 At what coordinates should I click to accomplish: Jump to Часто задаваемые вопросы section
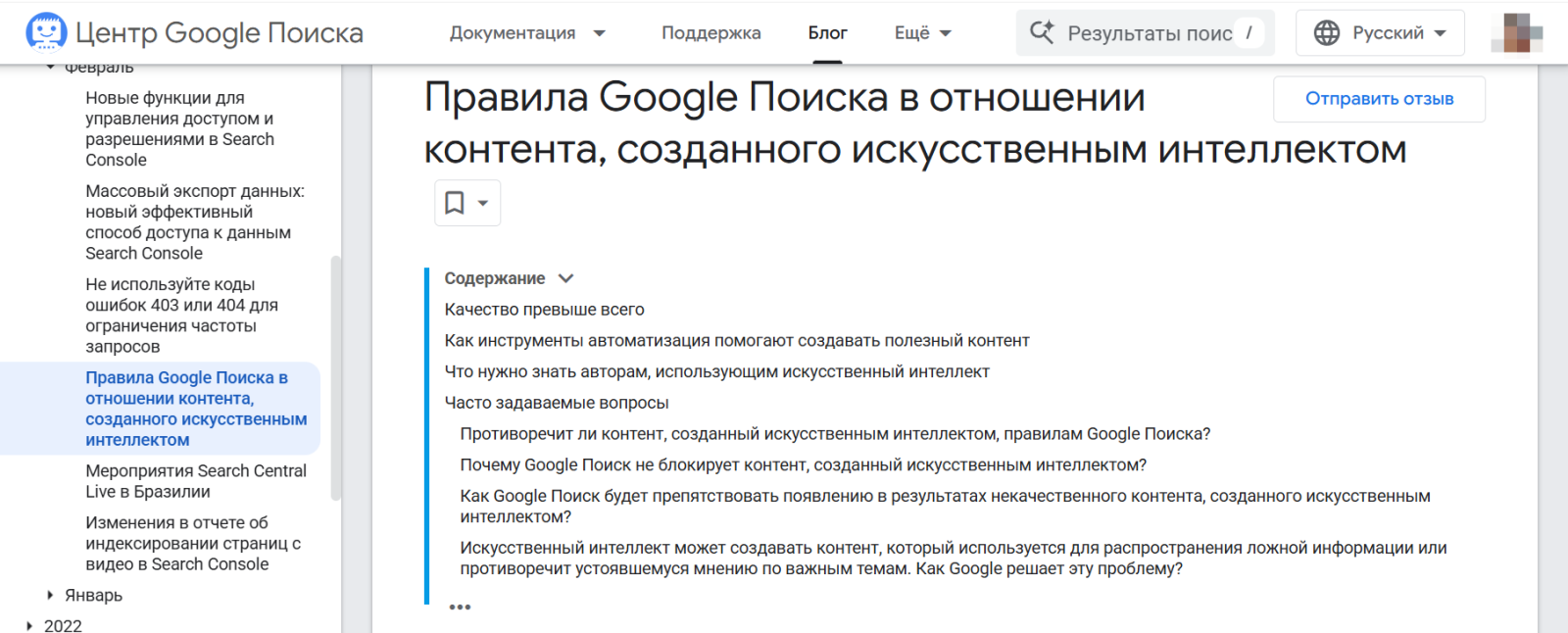(557, 403)
